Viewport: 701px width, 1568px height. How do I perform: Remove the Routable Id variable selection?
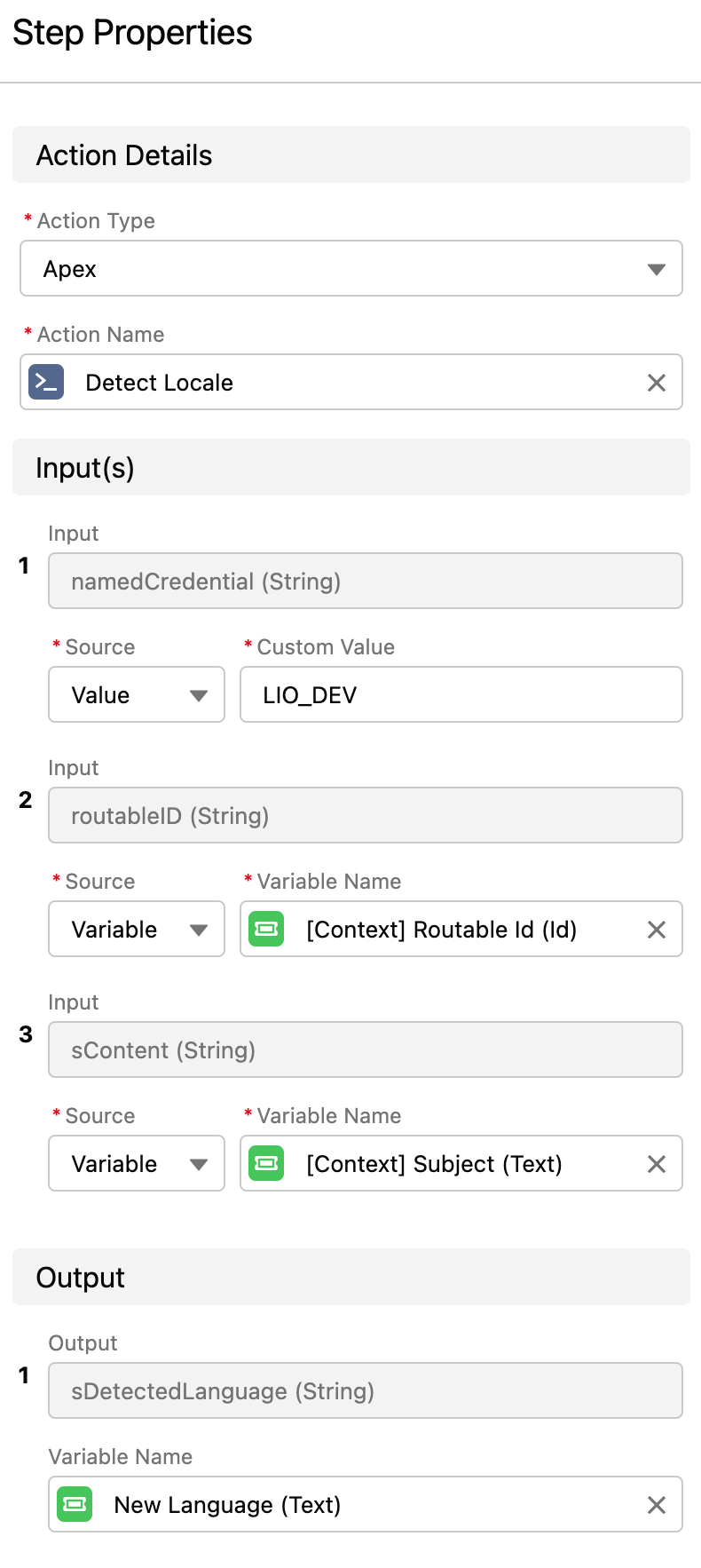657,930
